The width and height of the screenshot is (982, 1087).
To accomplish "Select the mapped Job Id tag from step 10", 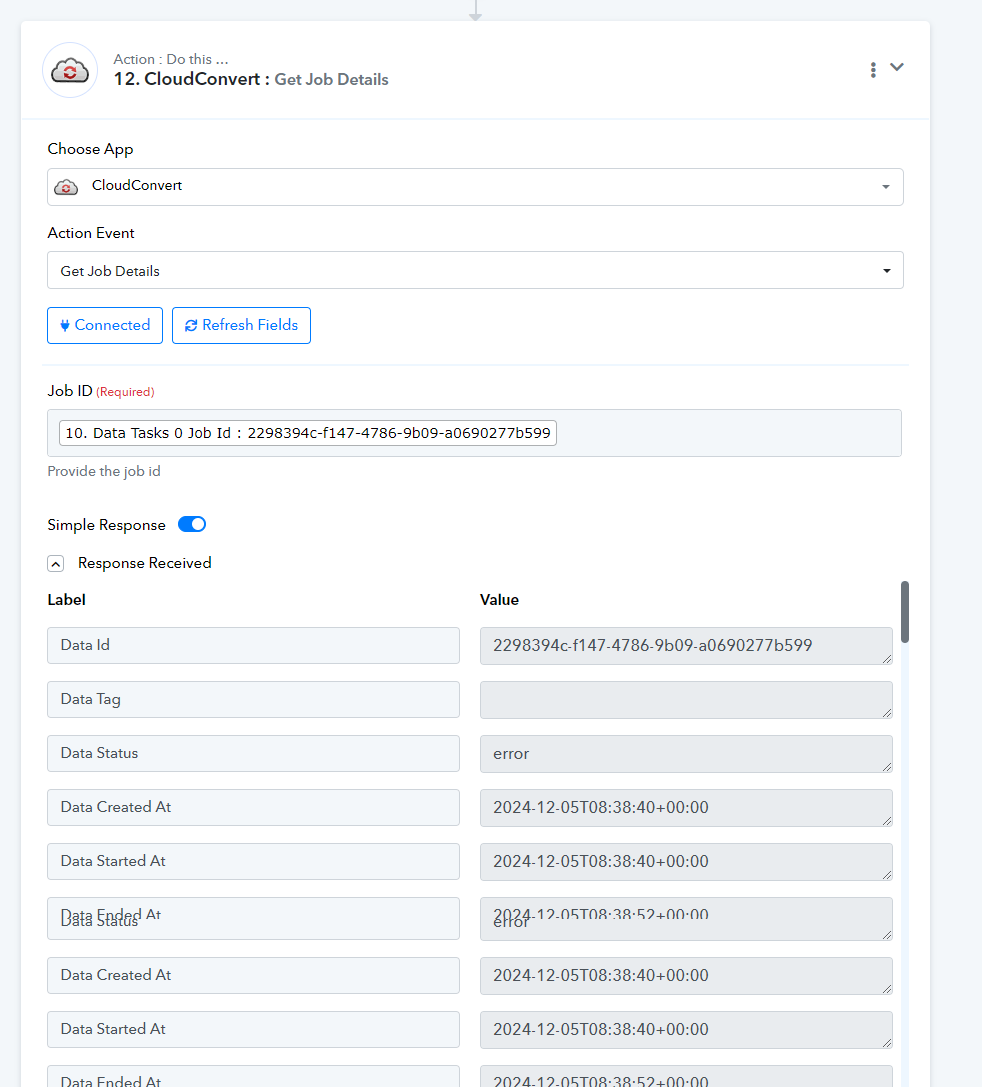I will coord(308,433).
